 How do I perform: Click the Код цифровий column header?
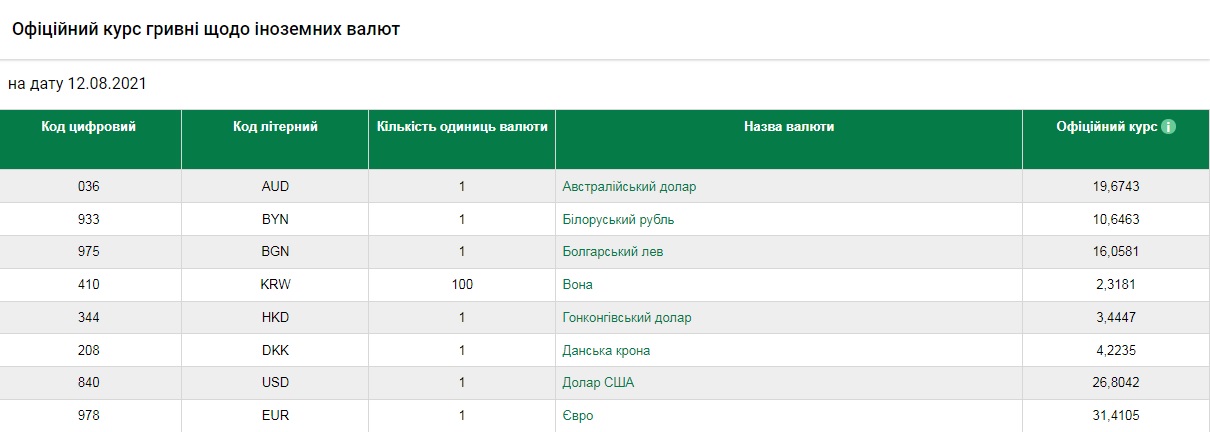coord(89,127)
